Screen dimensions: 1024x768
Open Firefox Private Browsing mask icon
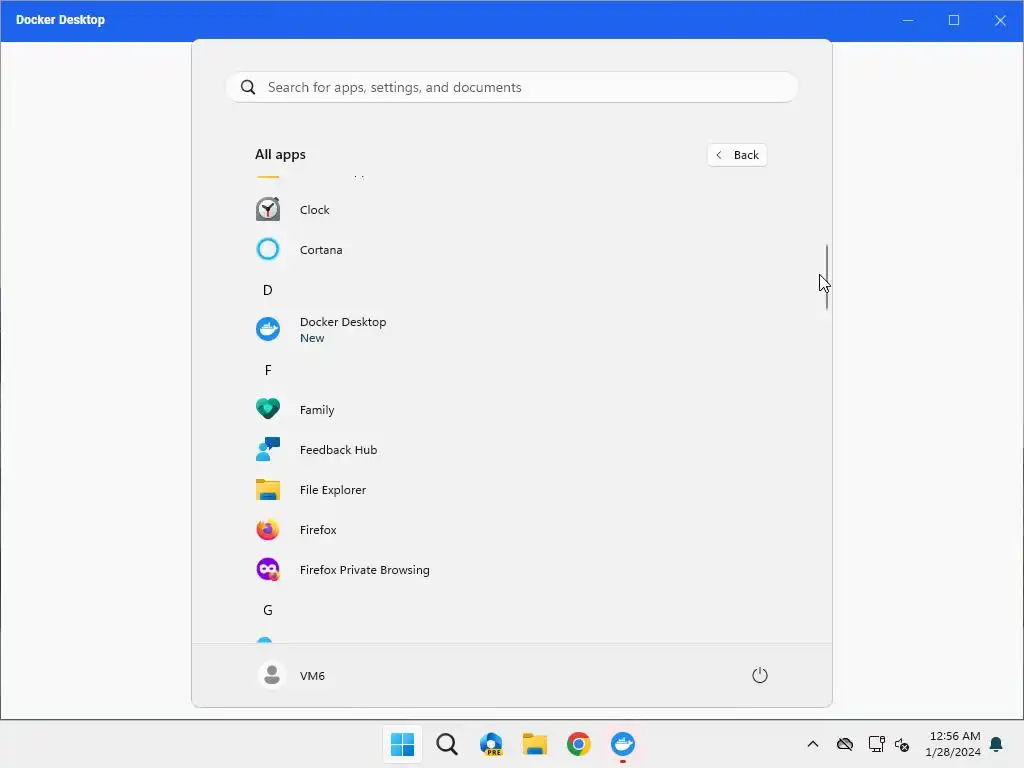click(268, 569)
